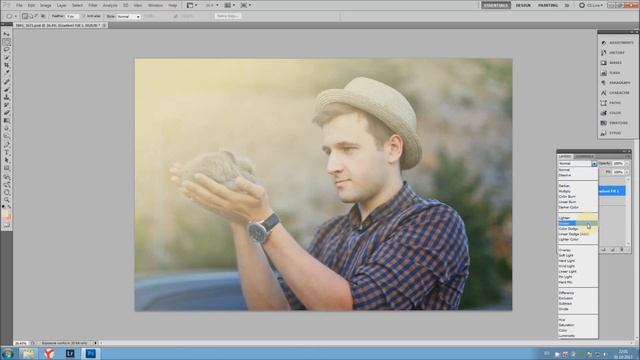The height and width of the screenshot is (360, 640).
Task: Select the Dodge tool
Action: (7, 136)
